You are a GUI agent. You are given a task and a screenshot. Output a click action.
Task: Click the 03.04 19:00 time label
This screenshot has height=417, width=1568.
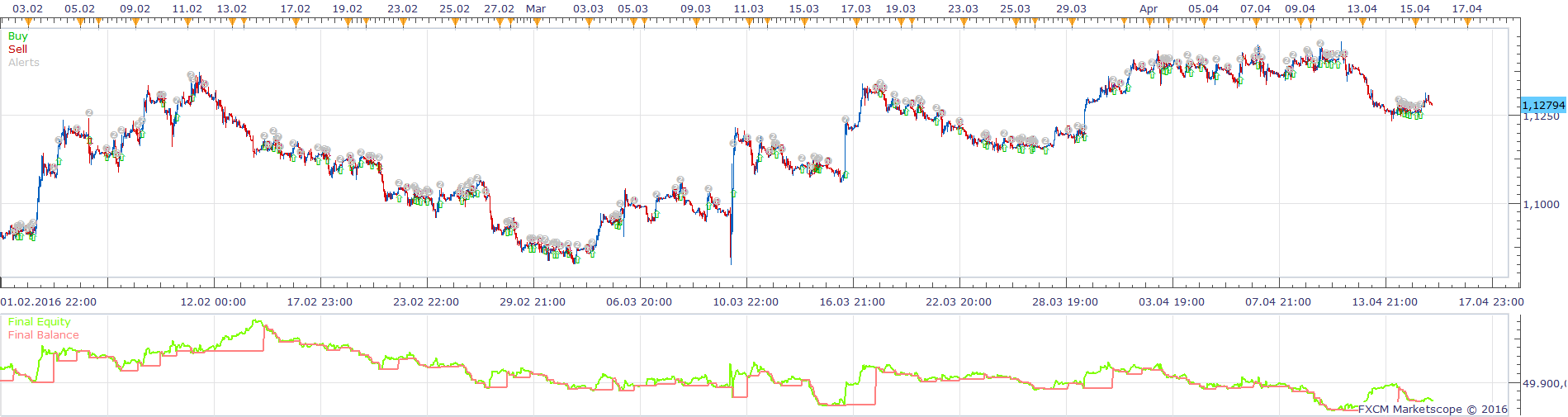point(1172,302)
